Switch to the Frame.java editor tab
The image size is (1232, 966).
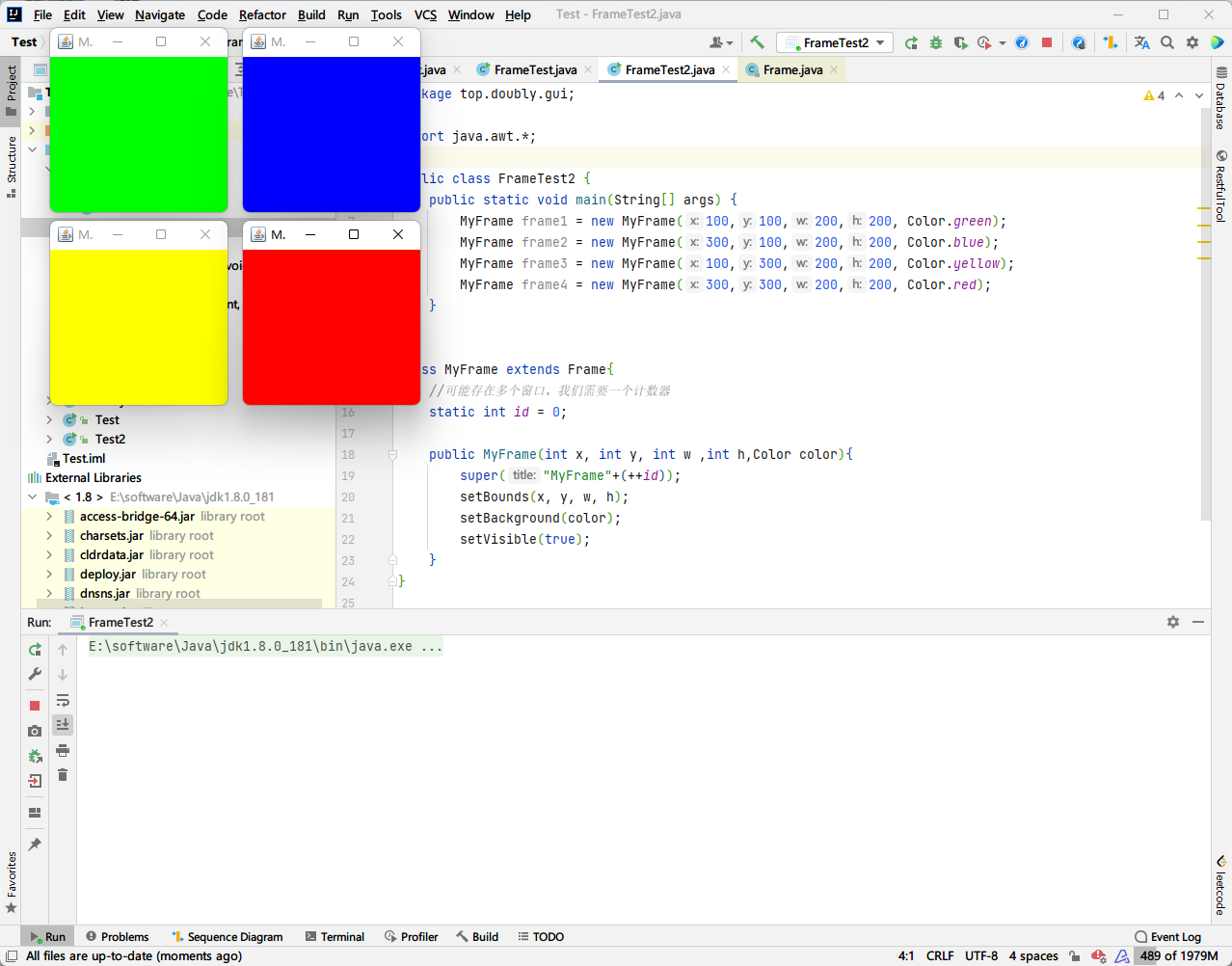tap(792, 69)
